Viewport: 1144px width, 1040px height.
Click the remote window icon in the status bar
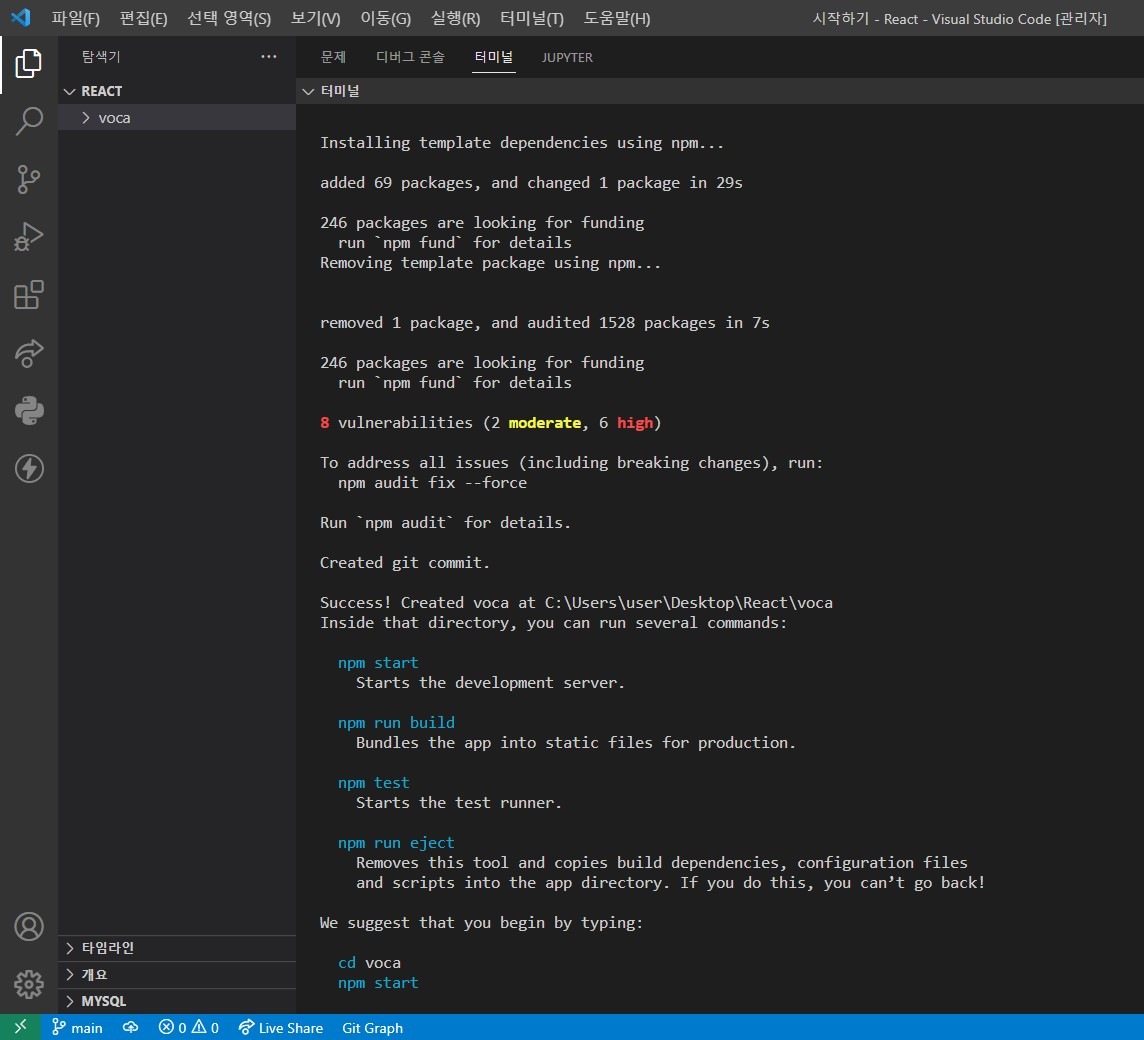20,1028
